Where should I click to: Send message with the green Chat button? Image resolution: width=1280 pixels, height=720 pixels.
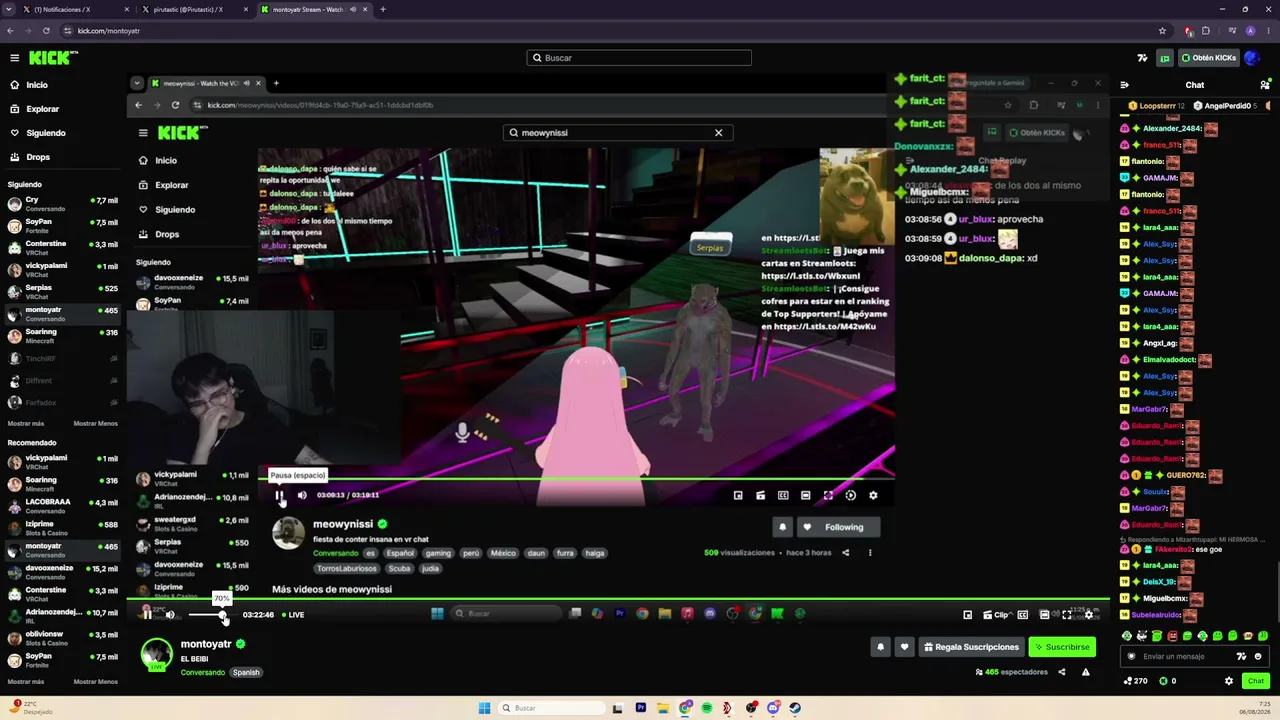point(1256,681)
